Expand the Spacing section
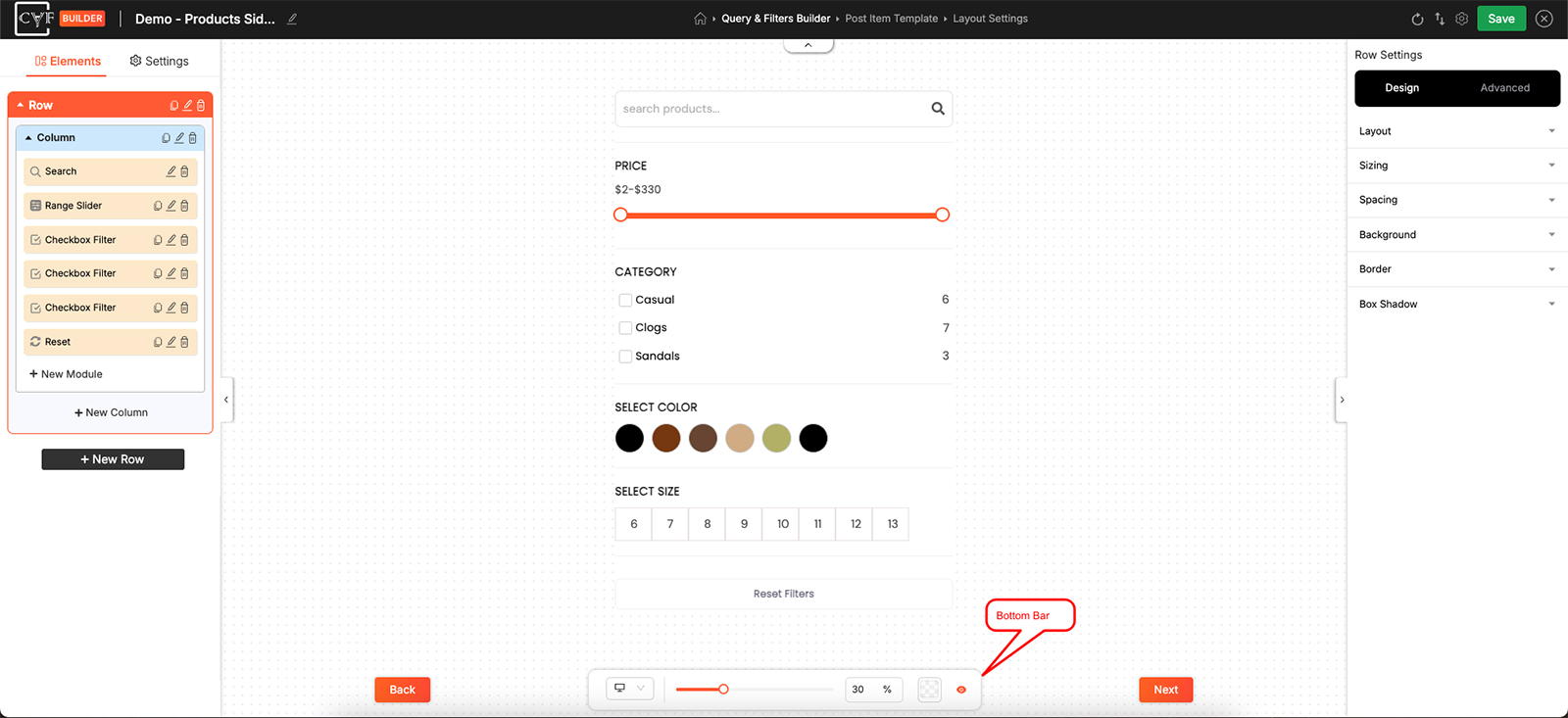Image resolution: width=1568 pixels, height=718 pixels. 1457,200
